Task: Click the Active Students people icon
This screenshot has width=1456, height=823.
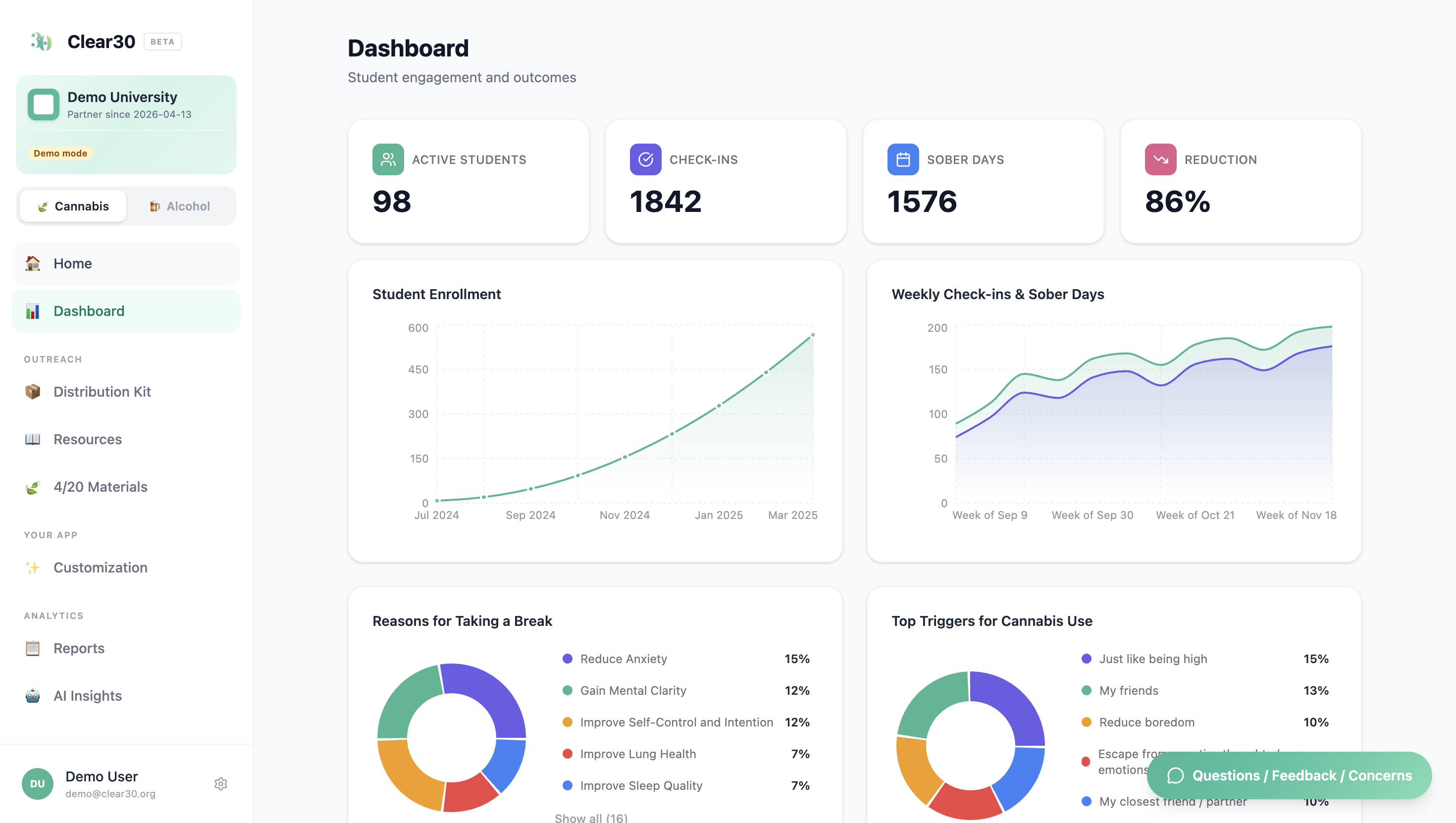Action: tap(388, 159)
